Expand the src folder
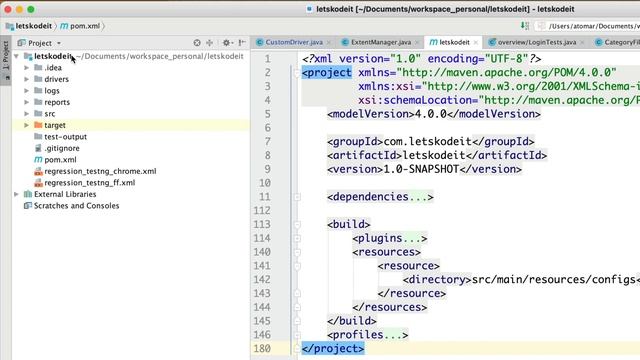 (27, 113)
